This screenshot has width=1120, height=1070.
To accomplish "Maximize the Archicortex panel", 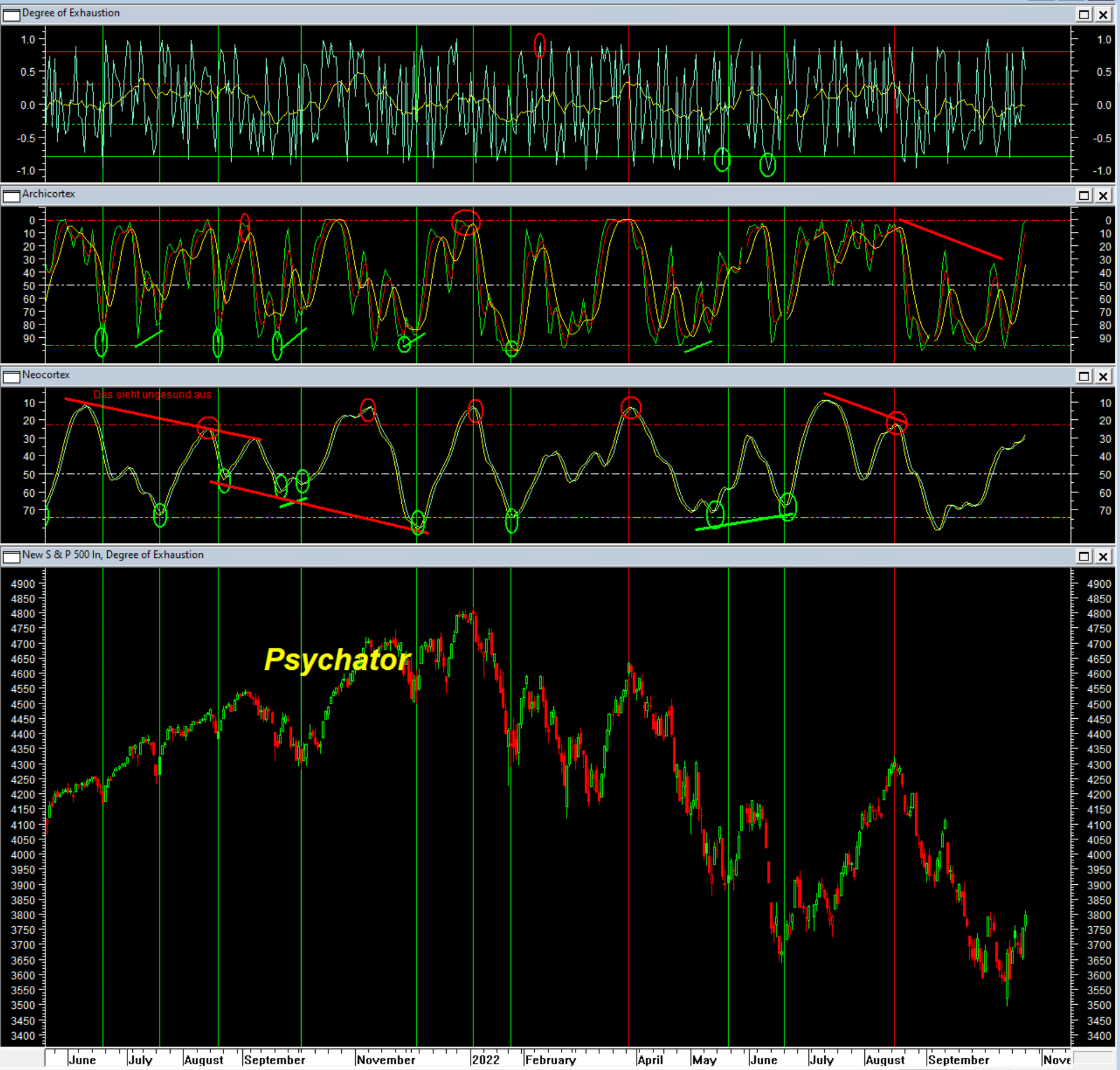I will (1084, 196).
